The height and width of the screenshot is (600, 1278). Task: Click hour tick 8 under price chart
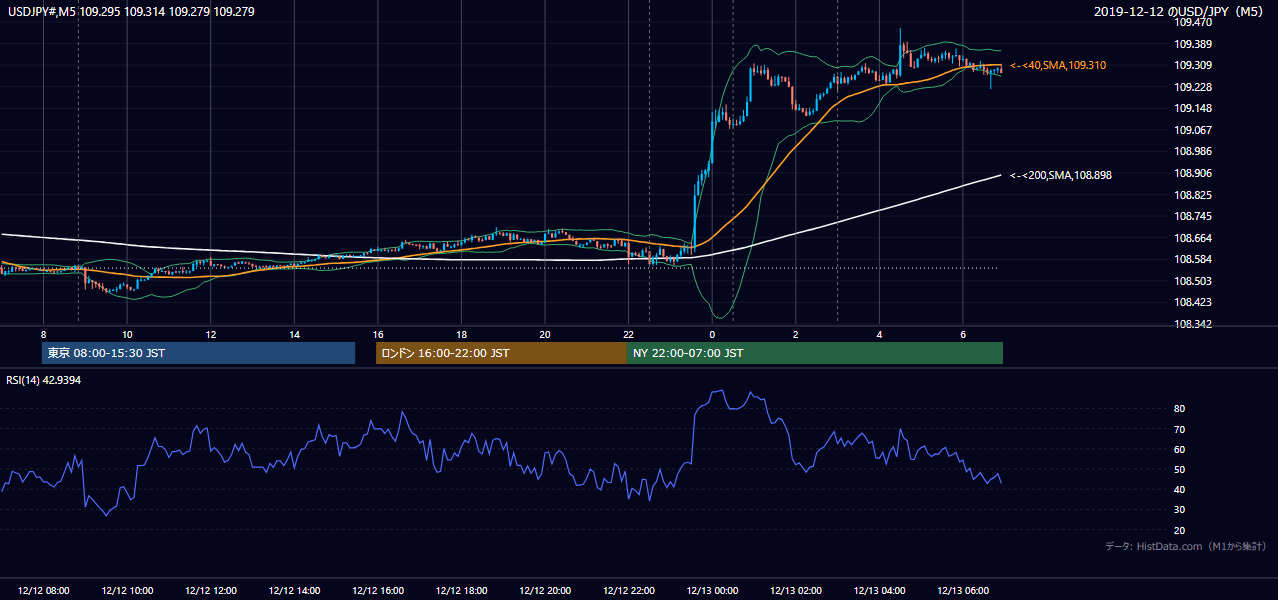(x=44, y=334)
